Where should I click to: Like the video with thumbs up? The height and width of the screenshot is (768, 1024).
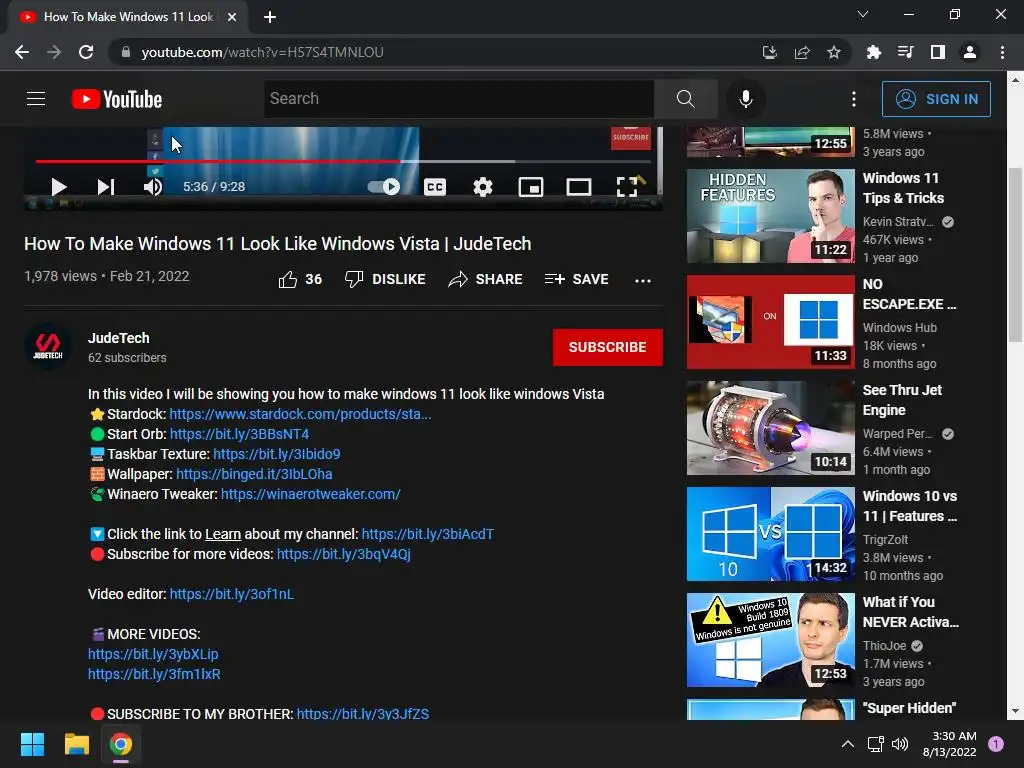[x=300, y=280]
